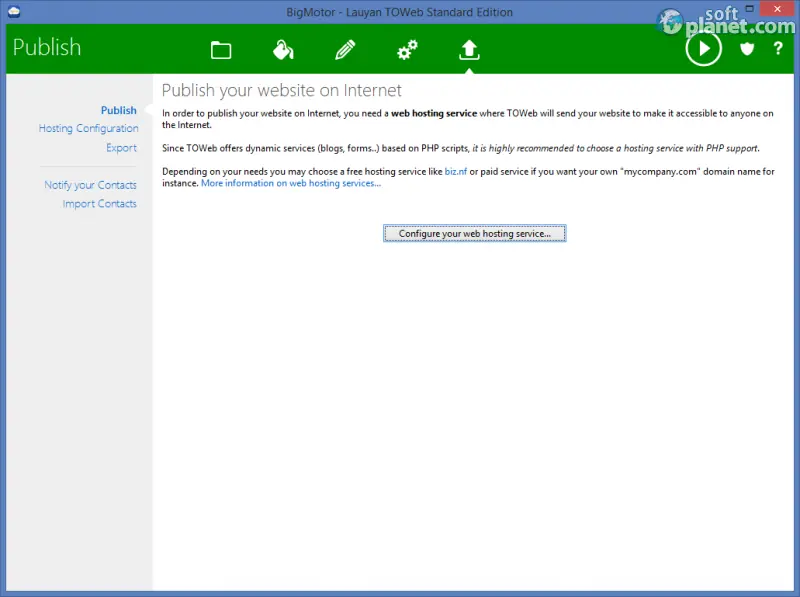The width and height of the screenshot is (800, 597).
Task: Open the shield license icon
Action: (747, 48)
